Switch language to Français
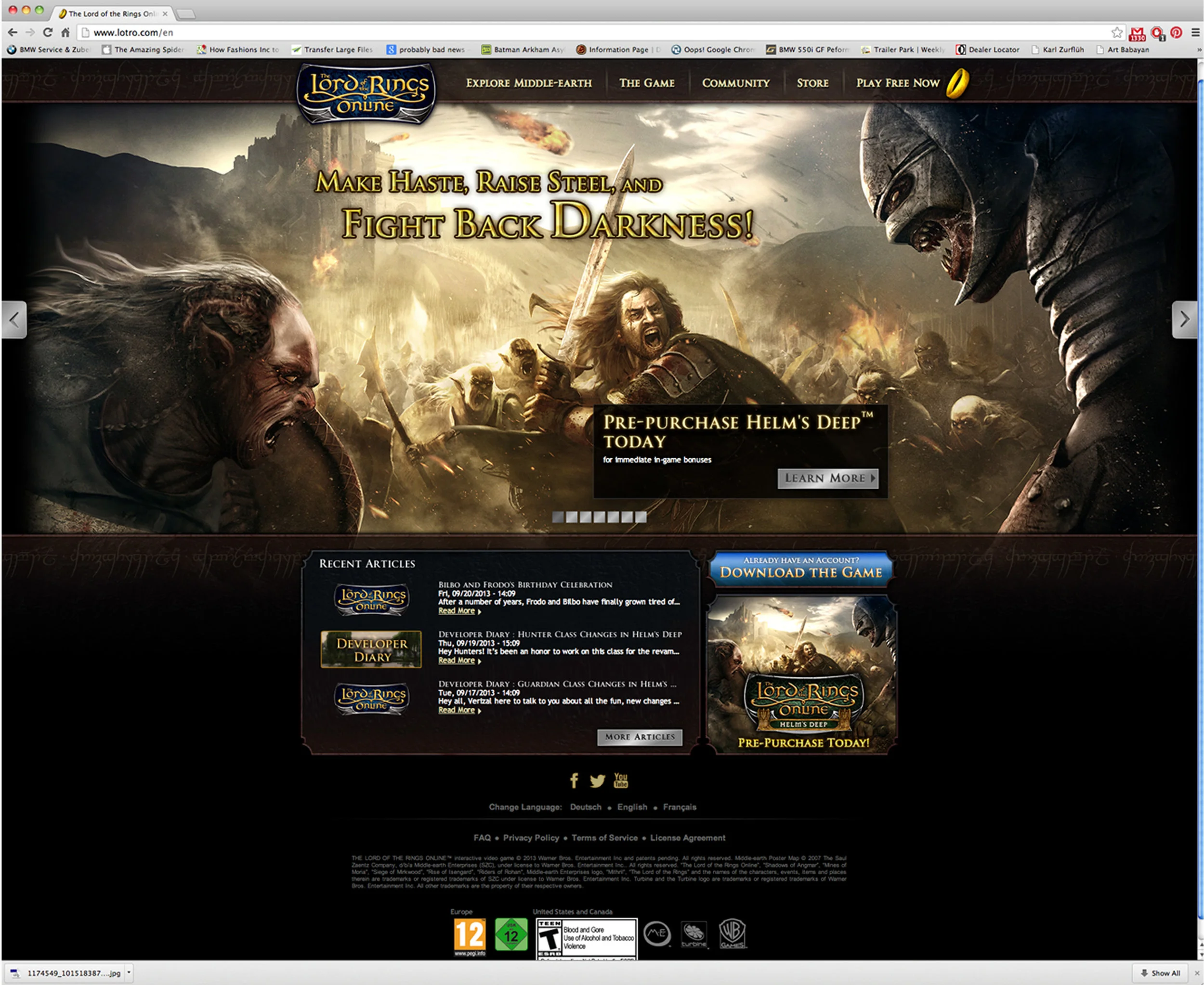1204x985 pixels. click(679, 807)
